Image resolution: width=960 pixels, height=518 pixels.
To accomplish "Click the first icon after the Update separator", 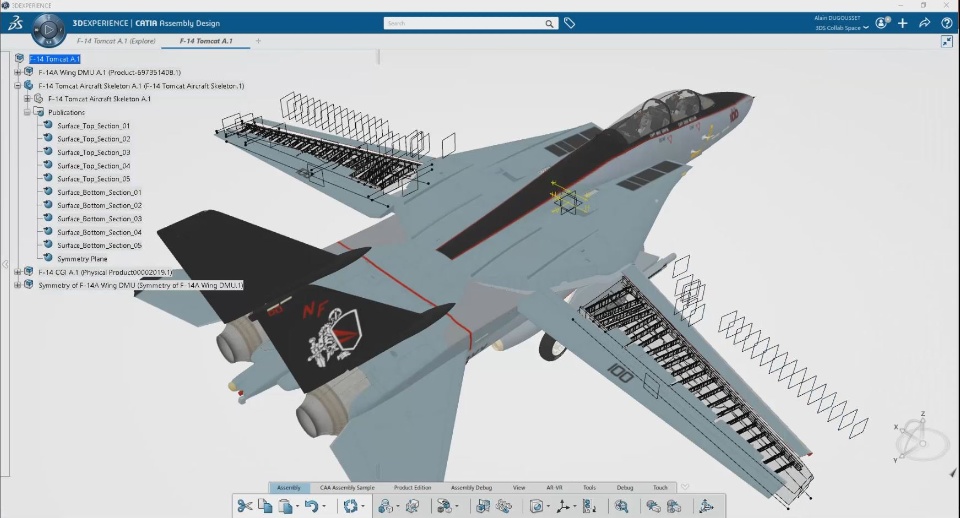I will coord(385,506).
